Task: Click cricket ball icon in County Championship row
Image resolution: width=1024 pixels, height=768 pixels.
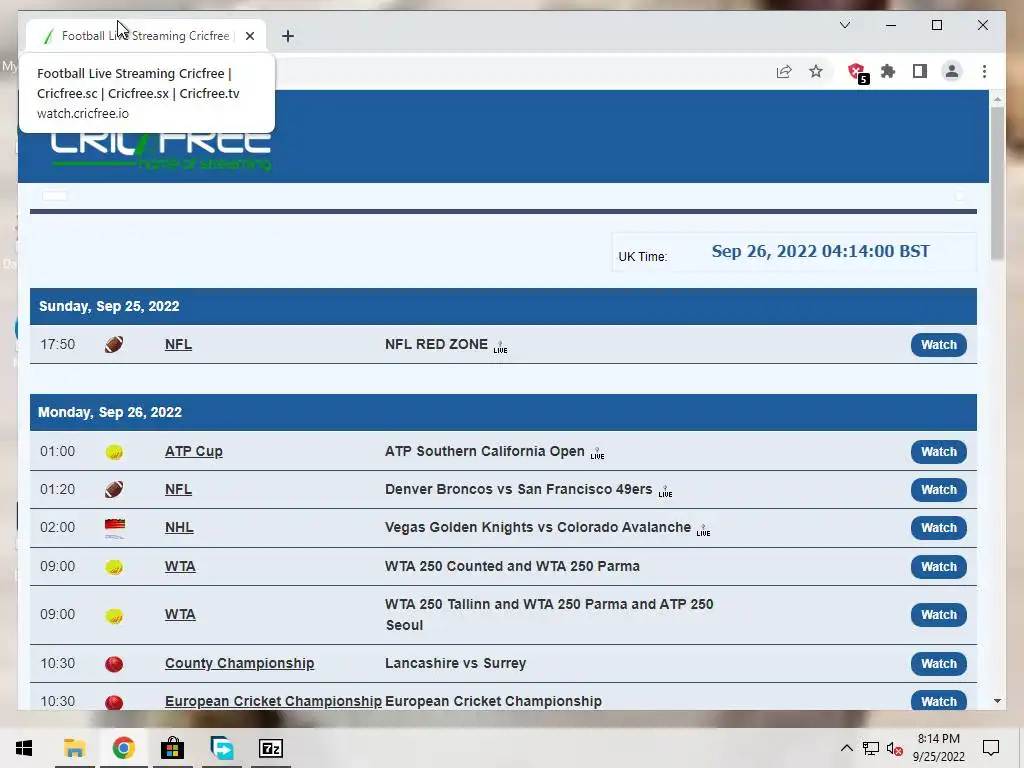Action: pyautogui.click(x=114, y=664)
